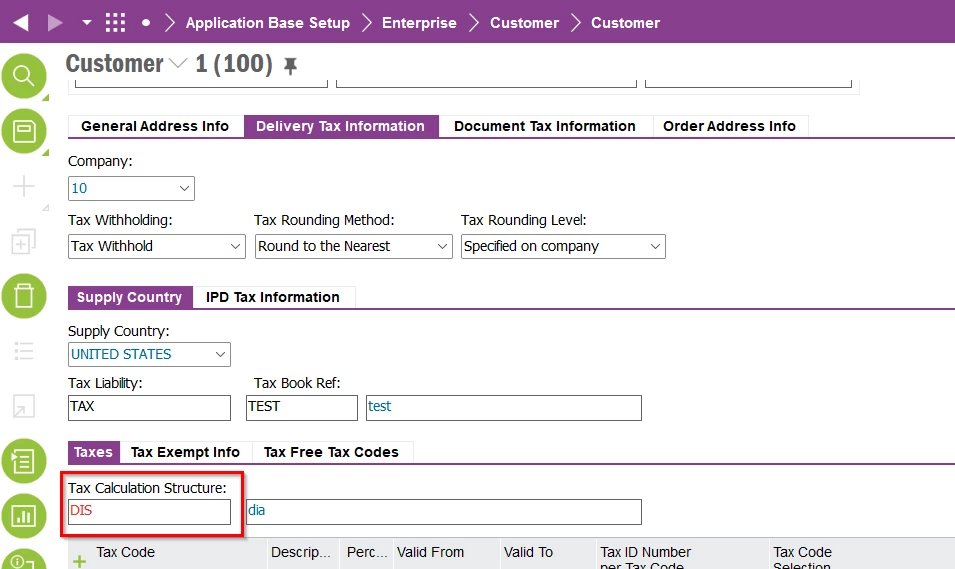Sort by the Valid From column header
This screenshot has height=569, width=955.
click(x=431, y=552)
